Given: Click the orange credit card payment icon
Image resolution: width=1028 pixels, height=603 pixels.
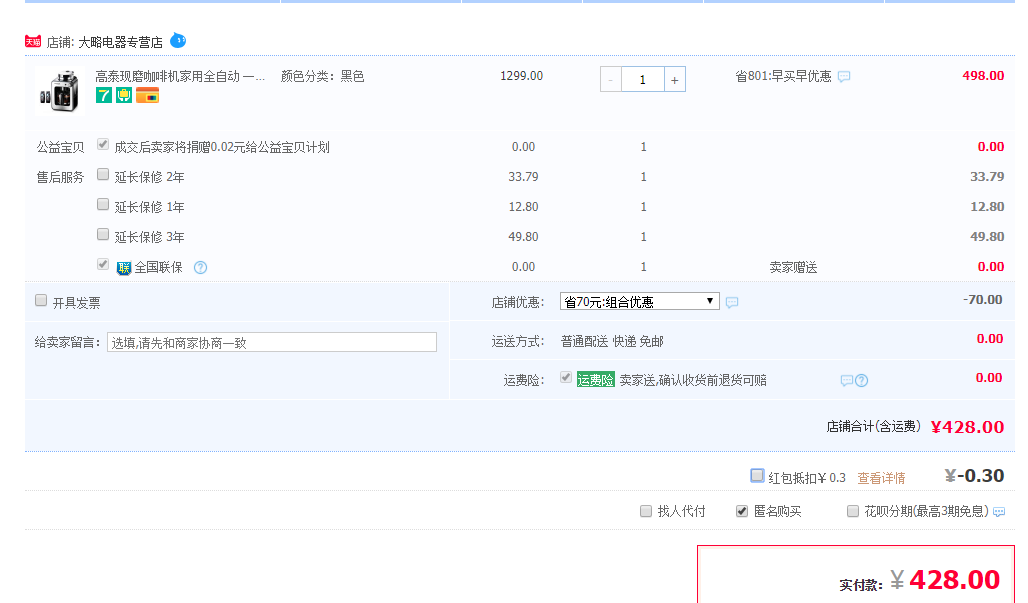Looking at the screenshot, I should (148, 96).
